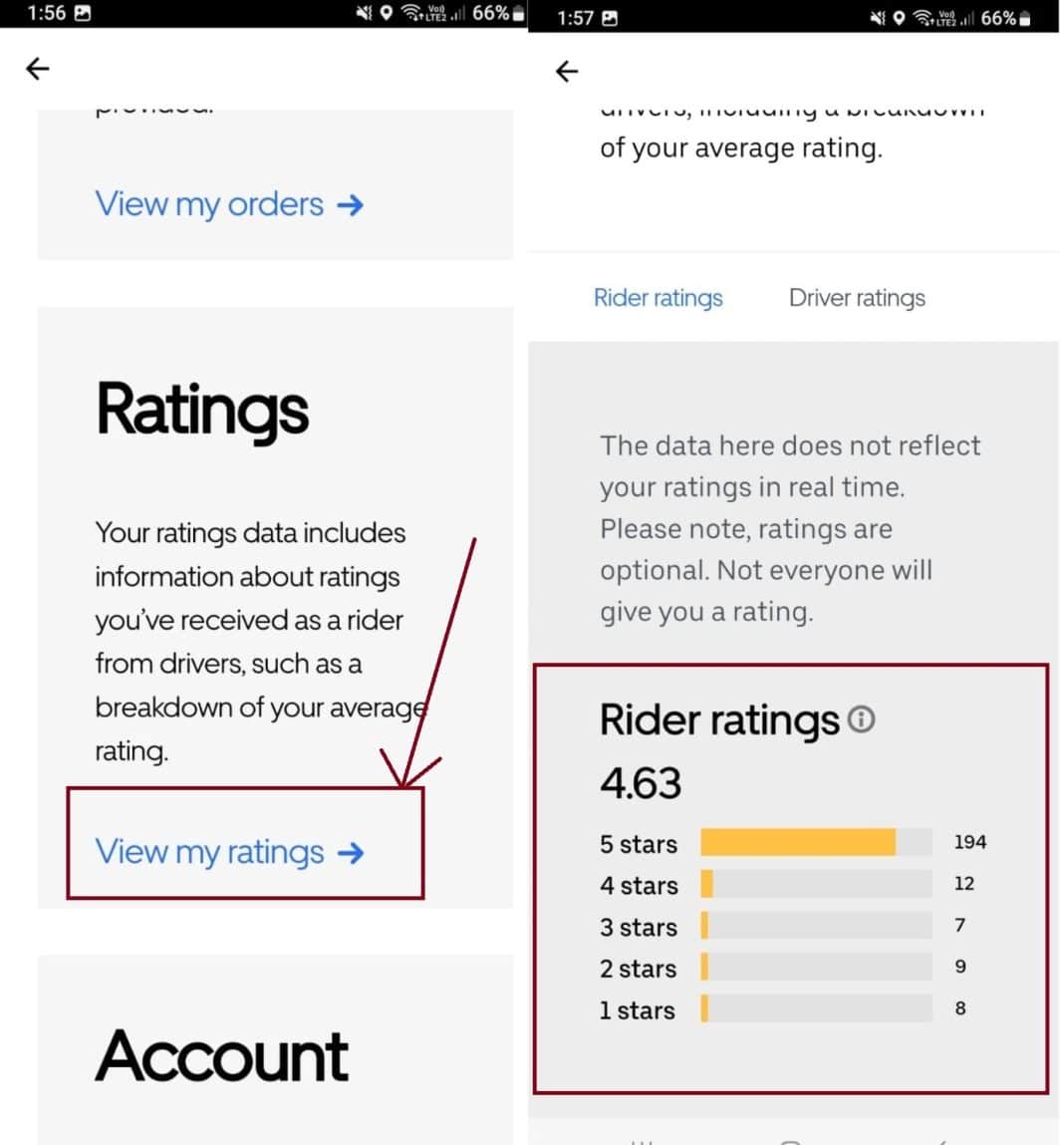Tap the location pin icon in the 1:57 status bar
Screen dimensions: 1064x1145
coord(899,18)
